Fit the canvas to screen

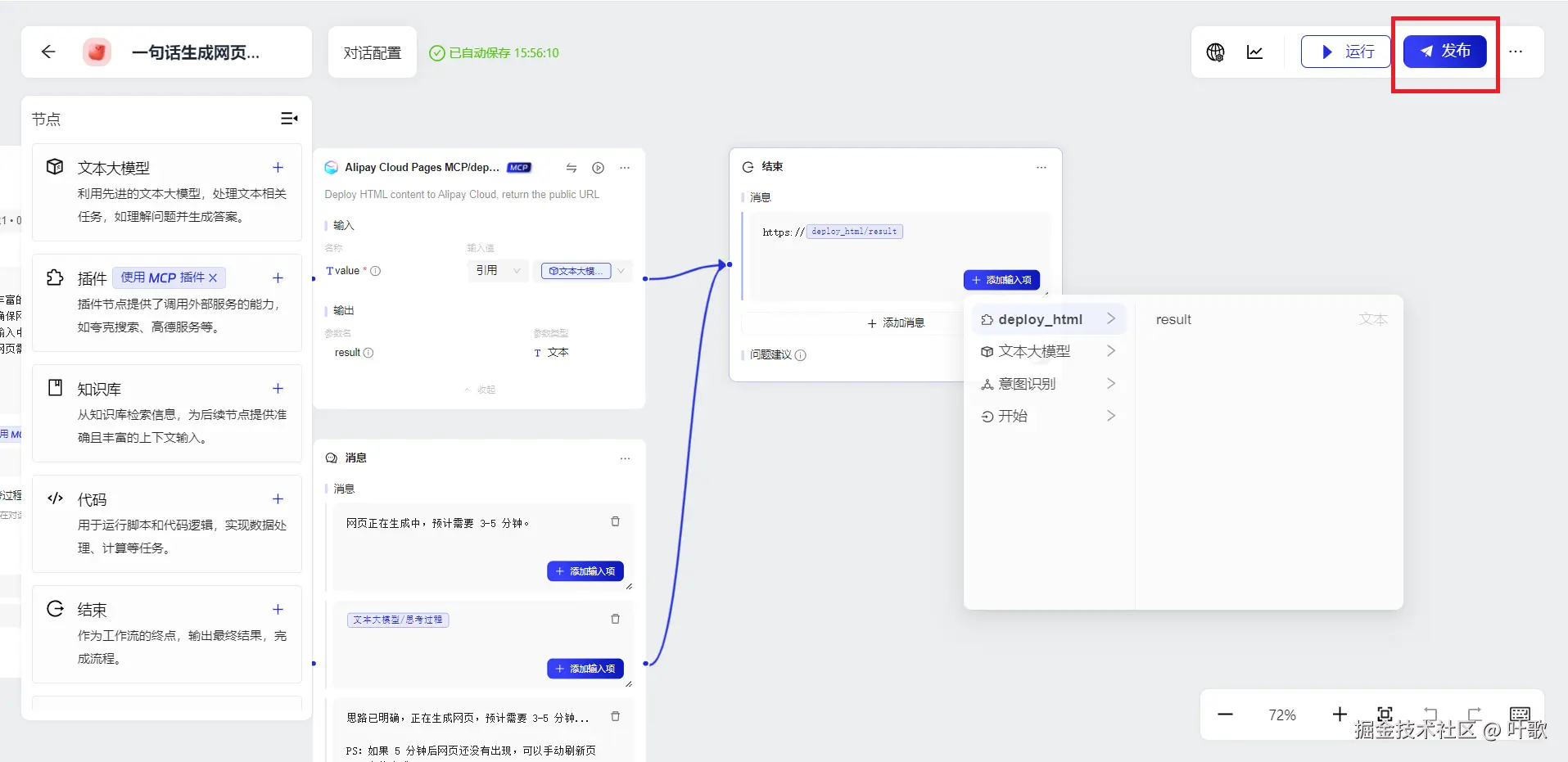[1385, 714]
